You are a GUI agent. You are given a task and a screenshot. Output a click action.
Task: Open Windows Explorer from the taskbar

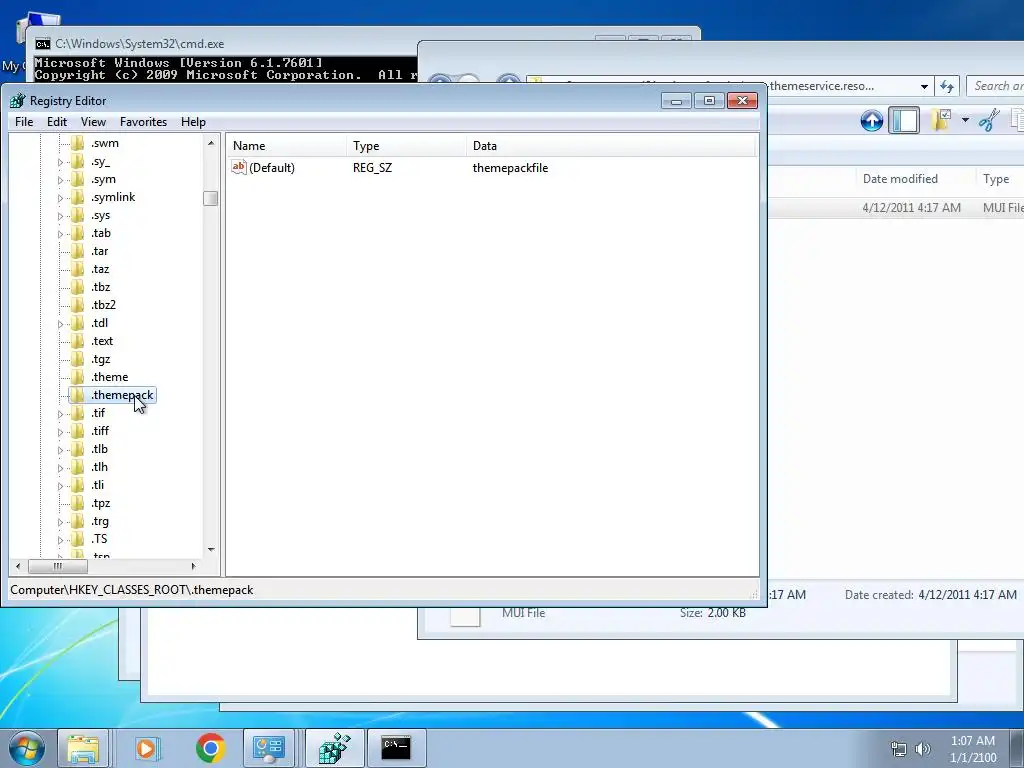(x=83, y=748)
